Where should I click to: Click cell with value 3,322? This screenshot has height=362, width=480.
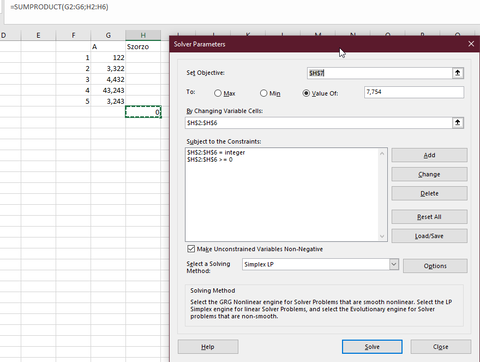pyautogui.click(x=108, y=69)
